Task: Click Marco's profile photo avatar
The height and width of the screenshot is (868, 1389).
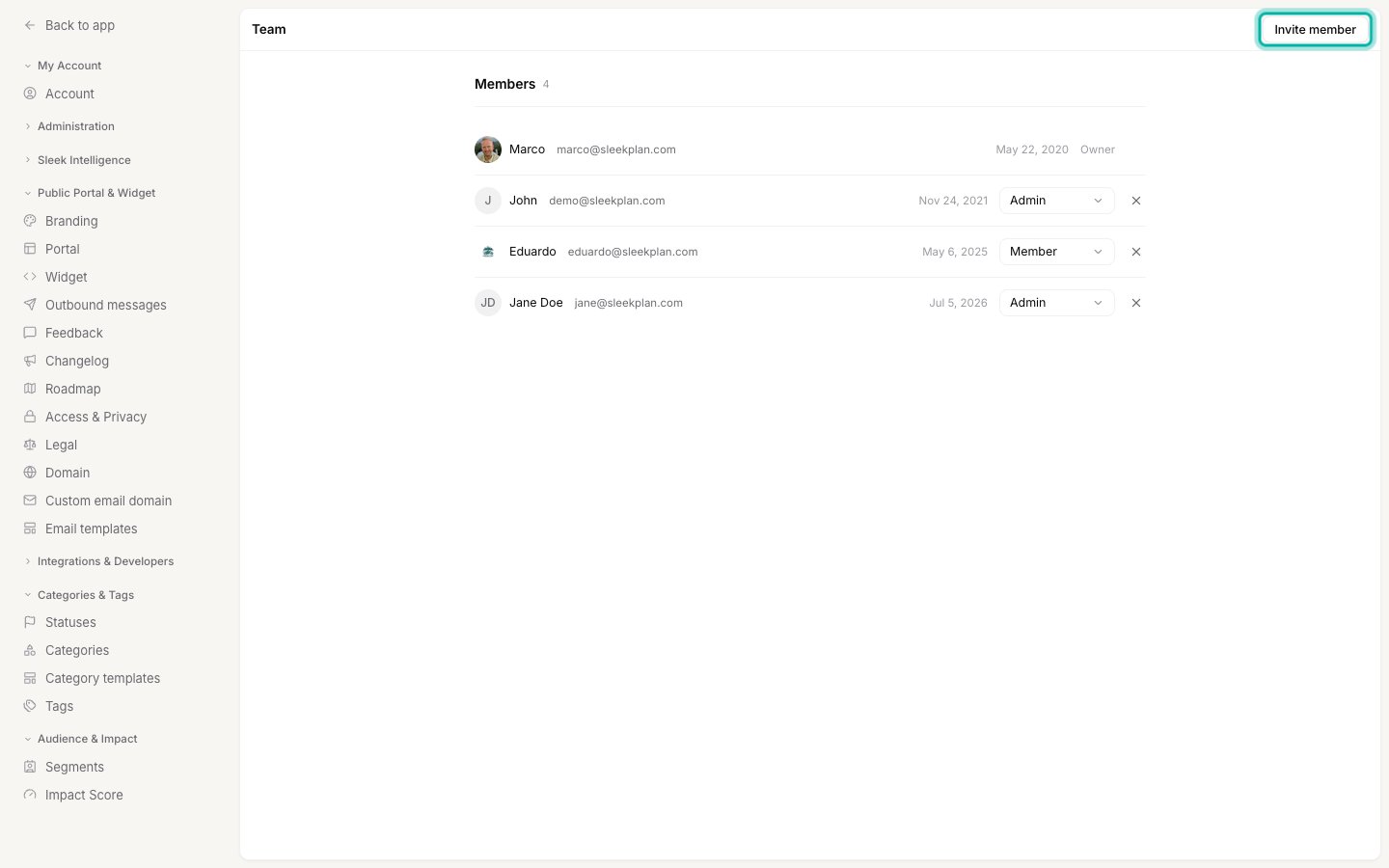Action: [x=488, y=149]
